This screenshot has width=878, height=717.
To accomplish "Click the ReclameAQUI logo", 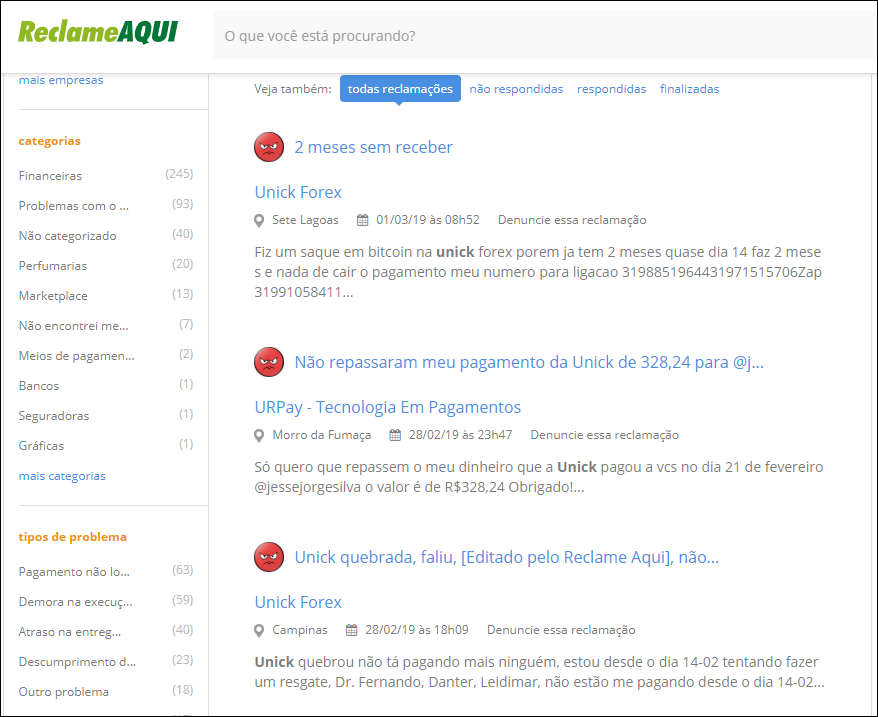I will [x=98, y=32].
